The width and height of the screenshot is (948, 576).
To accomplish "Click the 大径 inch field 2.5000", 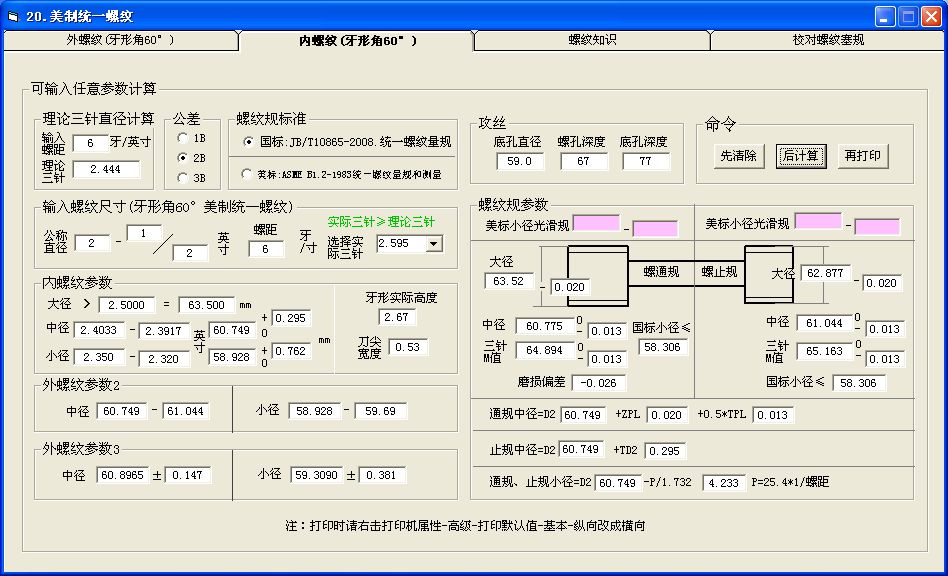I will pos(127,305).
